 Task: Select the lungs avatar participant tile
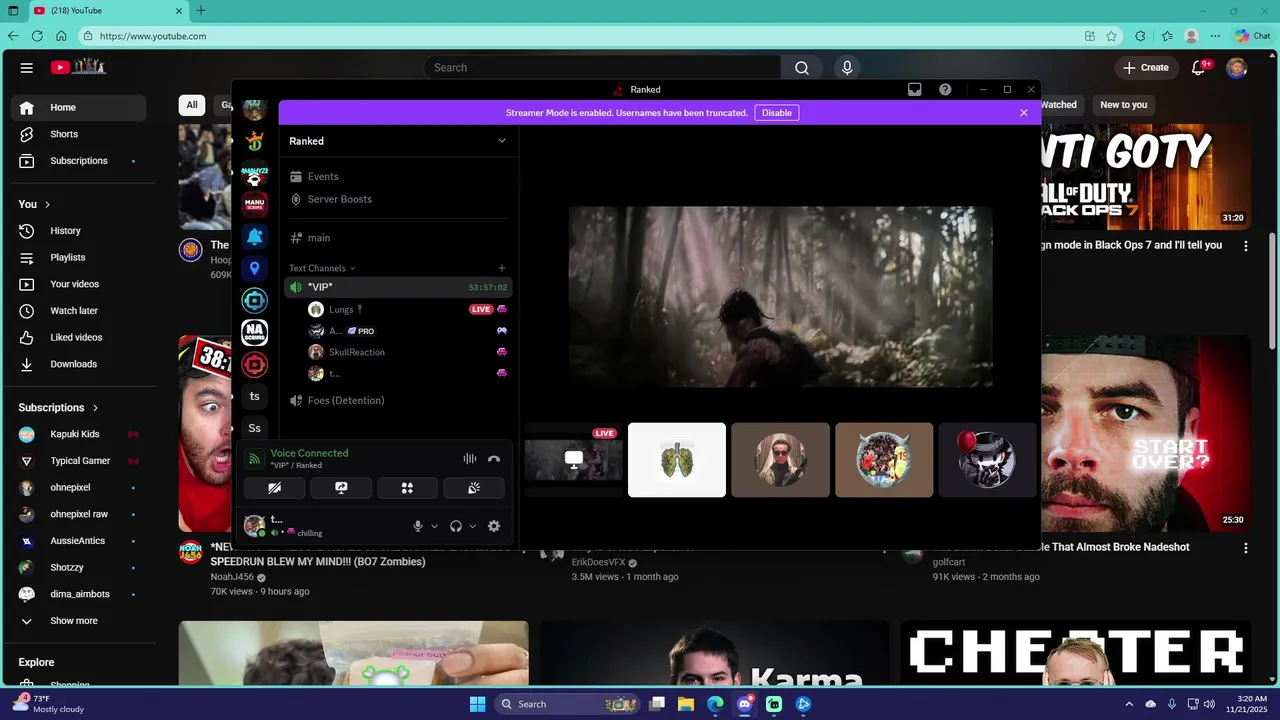point(677,460)
